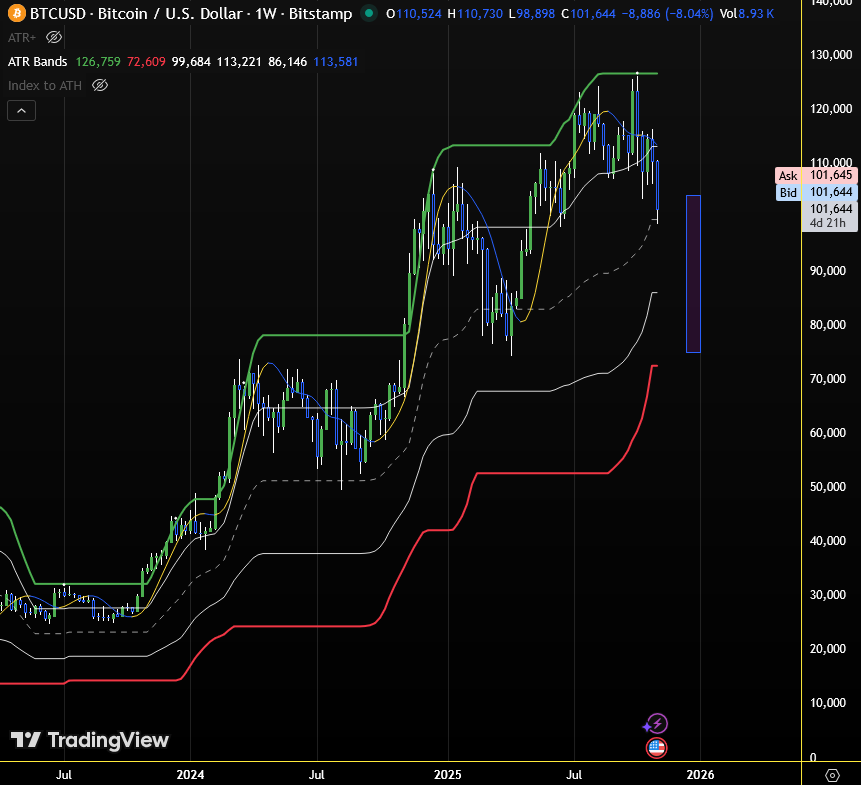Open the US flag economic event icon
Screen dimensions: 861x785
pyautogui.click(x=656, y=748)
